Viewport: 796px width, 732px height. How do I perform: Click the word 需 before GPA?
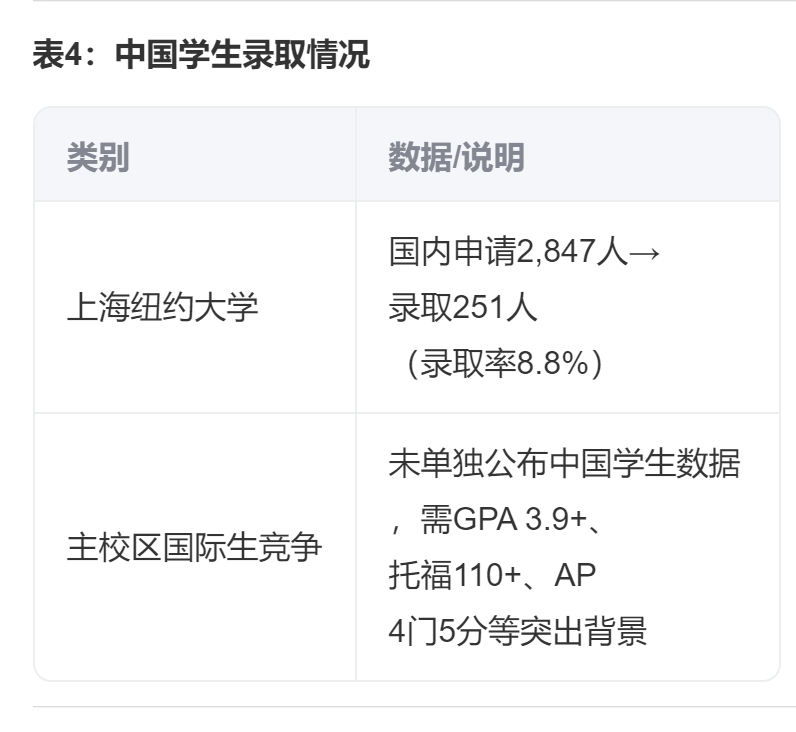point(436,520)
